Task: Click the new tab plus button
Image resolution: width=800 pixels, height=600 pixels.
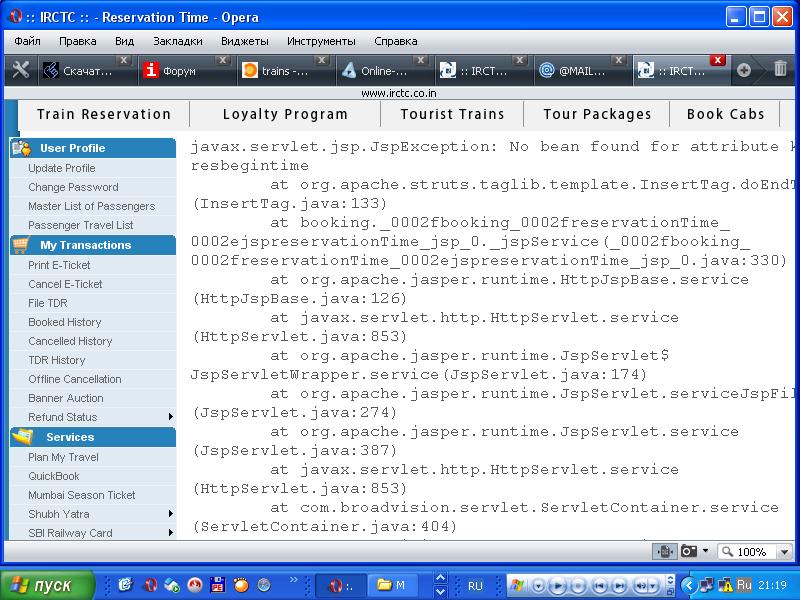Action: (744, 70)
